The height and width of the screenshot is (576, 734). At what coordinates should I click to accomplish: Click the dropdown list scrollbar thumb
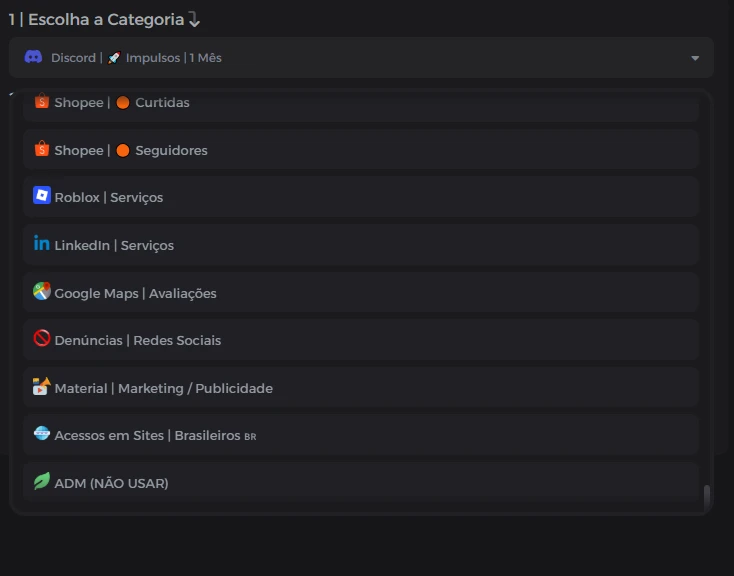tap(707, 498)
